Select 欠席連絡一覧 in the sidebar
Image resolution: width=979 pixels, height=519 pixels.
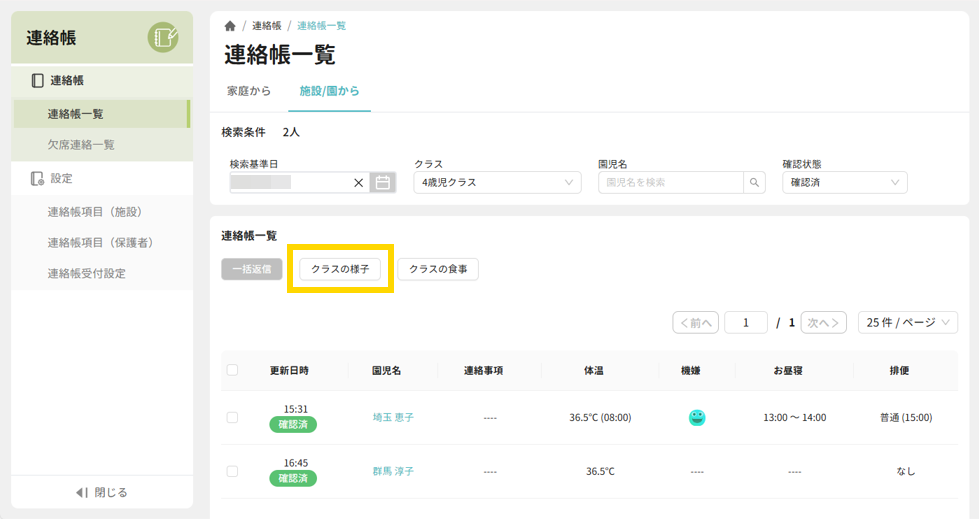(81, 145)
